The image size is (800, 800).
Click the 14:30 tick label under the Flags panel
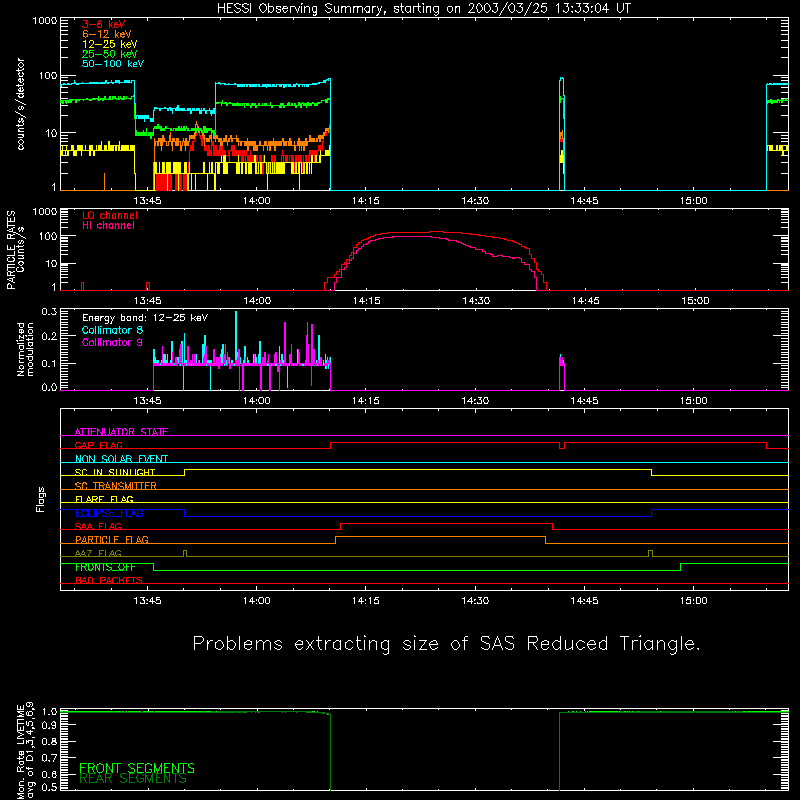(475, 601)
